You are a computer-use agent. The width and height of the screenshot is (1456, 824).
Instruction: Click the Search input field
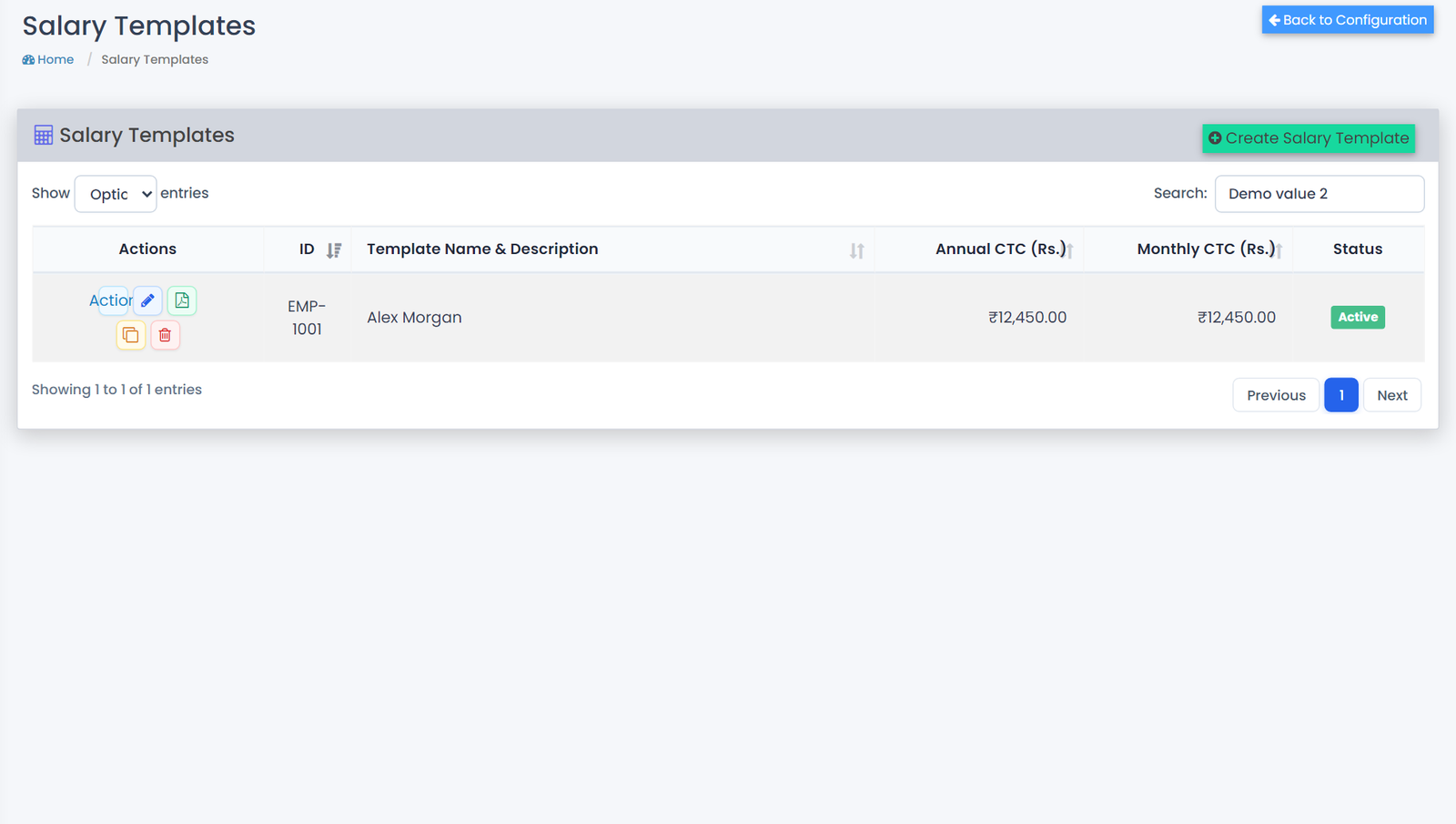1319,194
